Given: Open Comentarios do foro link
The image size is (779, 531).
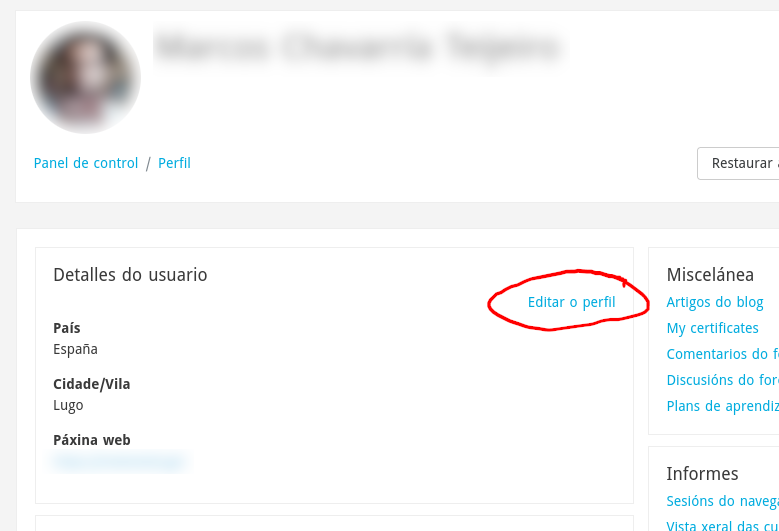Looking at the screenshot, I should coord(723,354).
